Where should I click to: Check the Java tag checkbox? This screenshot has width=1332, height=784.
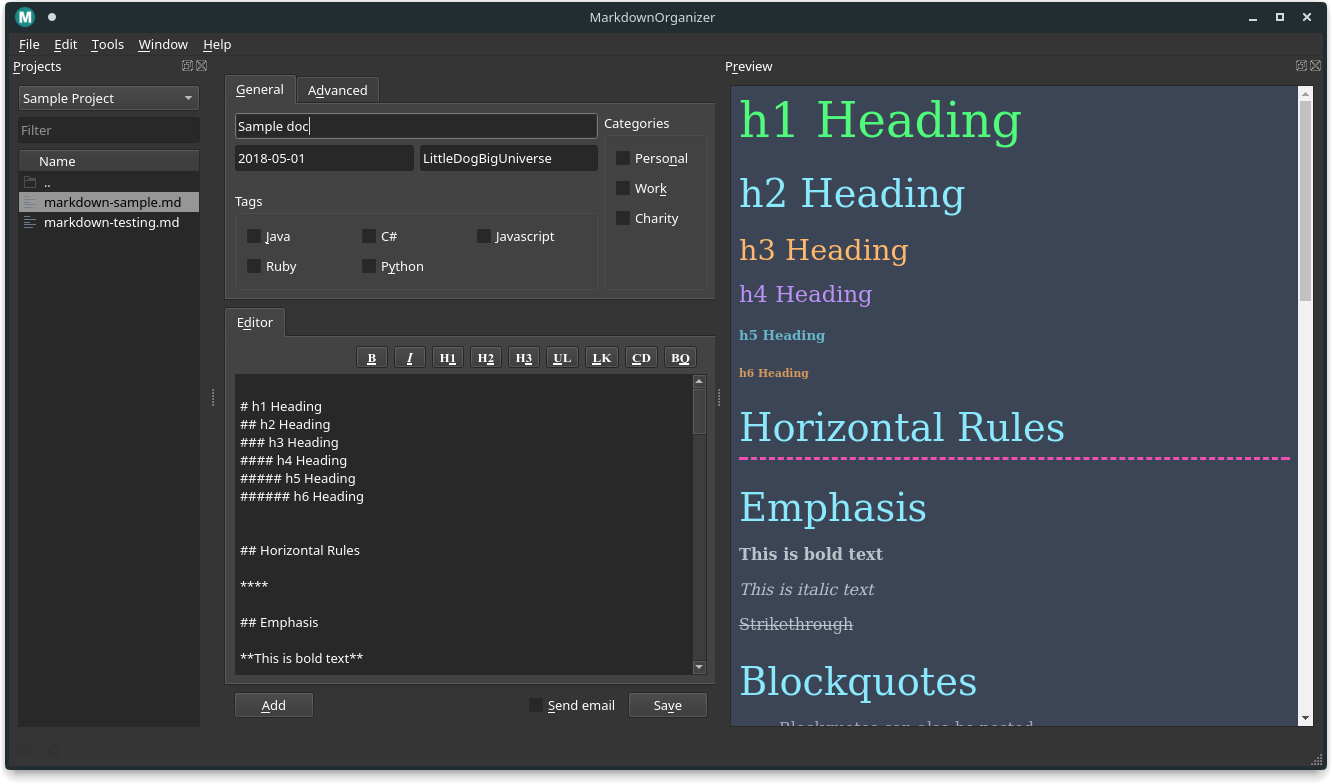coord(253,236)
